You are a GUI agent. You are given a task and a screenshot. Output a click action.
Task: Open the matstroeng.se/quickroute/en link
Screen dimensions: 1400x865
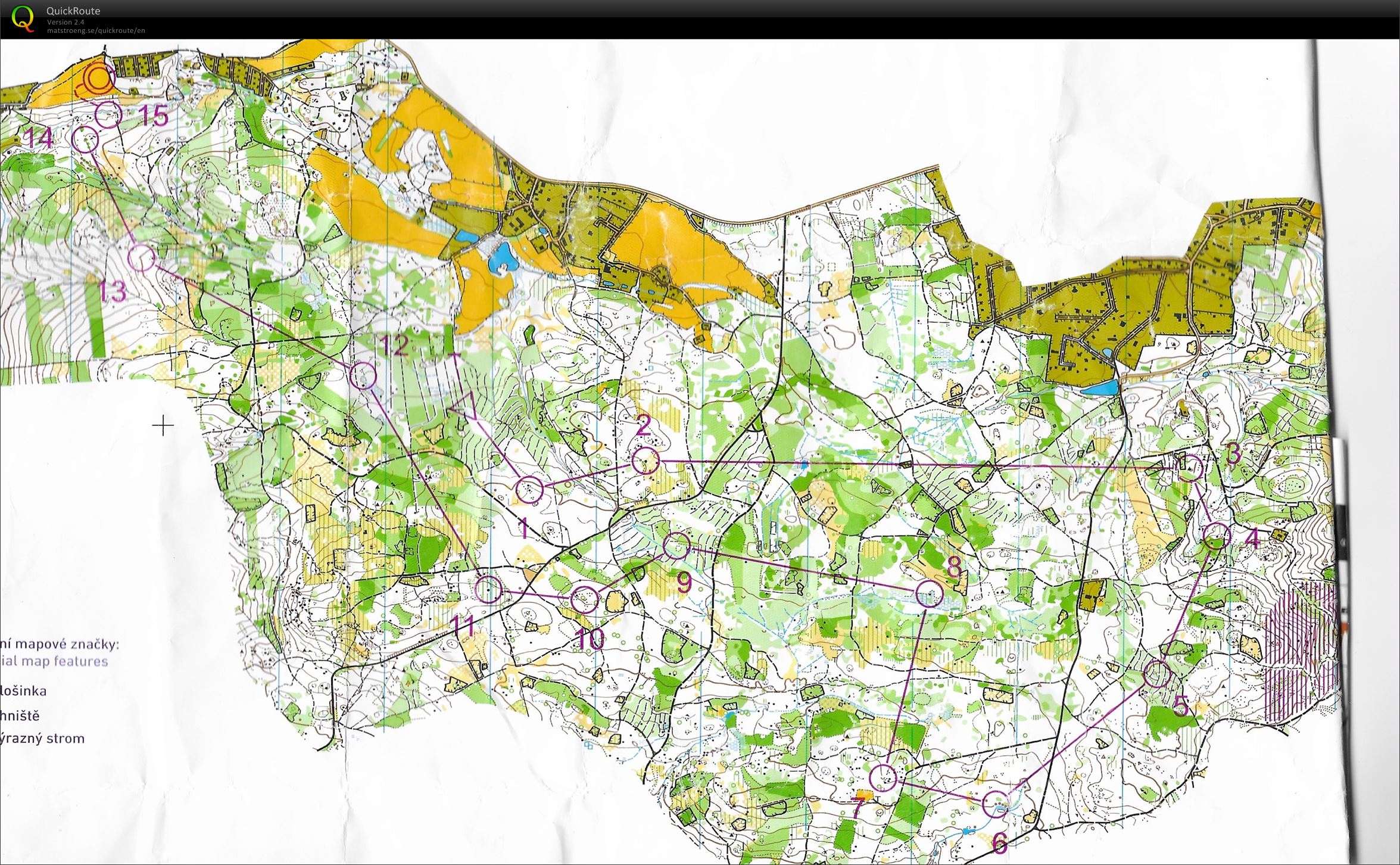(96, 30)
